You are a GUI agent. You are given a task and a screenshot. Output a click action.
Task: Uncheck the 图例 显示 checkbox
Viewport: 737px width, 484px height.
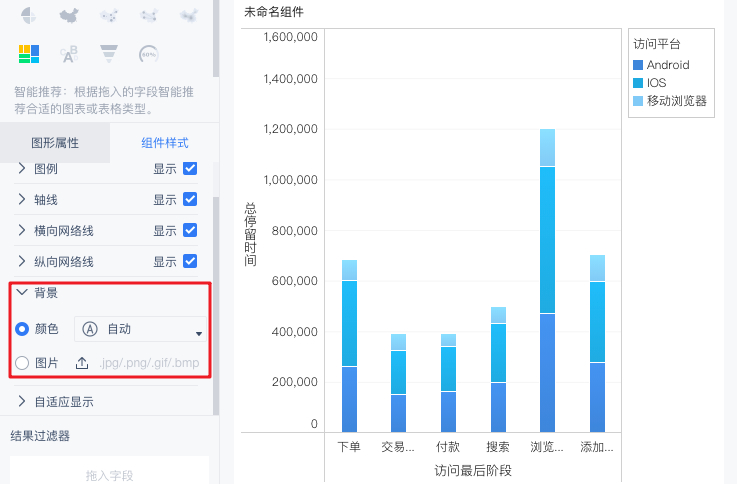tap(190, 168)
